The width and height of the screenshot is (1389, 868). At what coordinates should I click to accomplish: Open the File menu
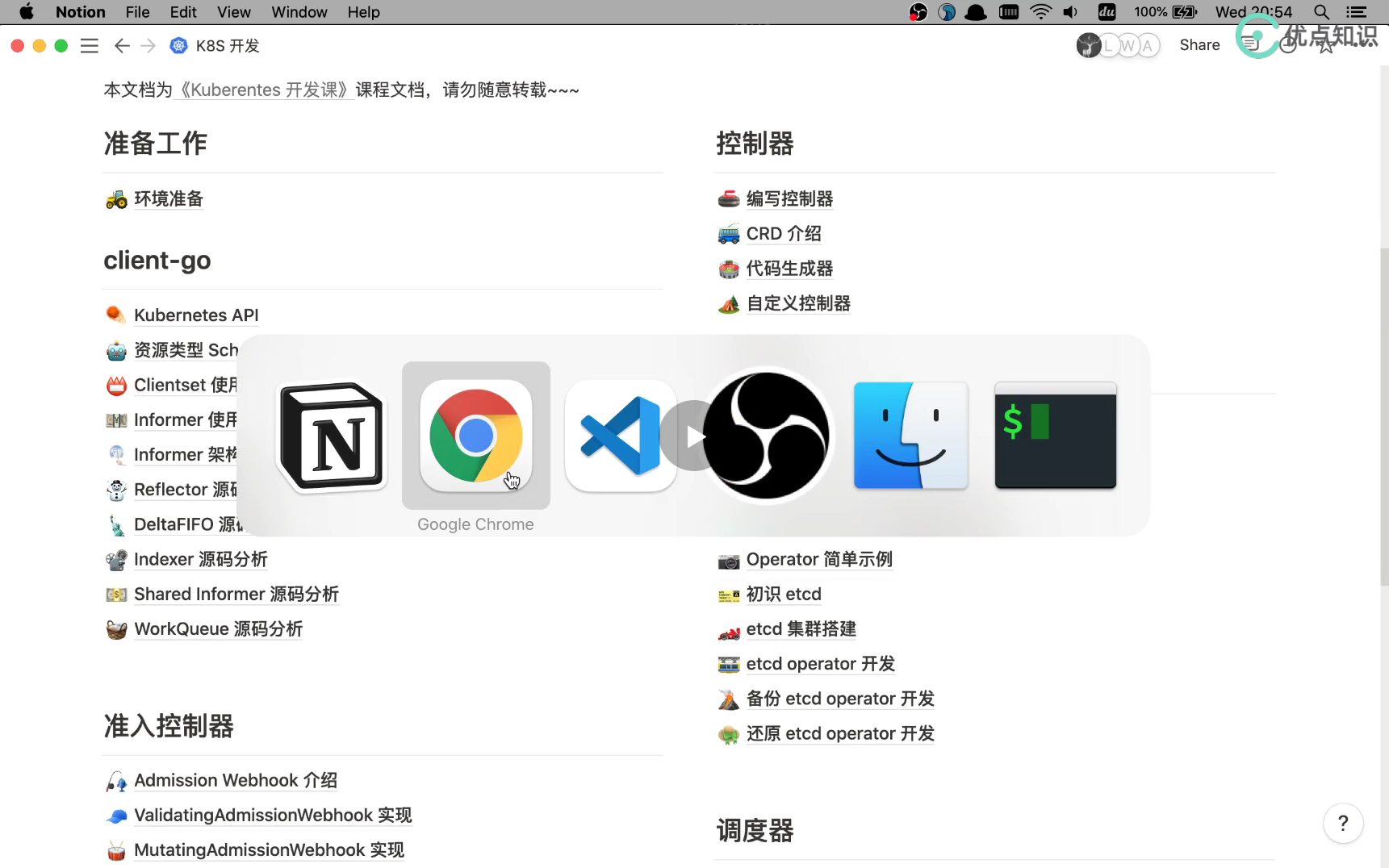pyautogui.click(x=137, y=12)
